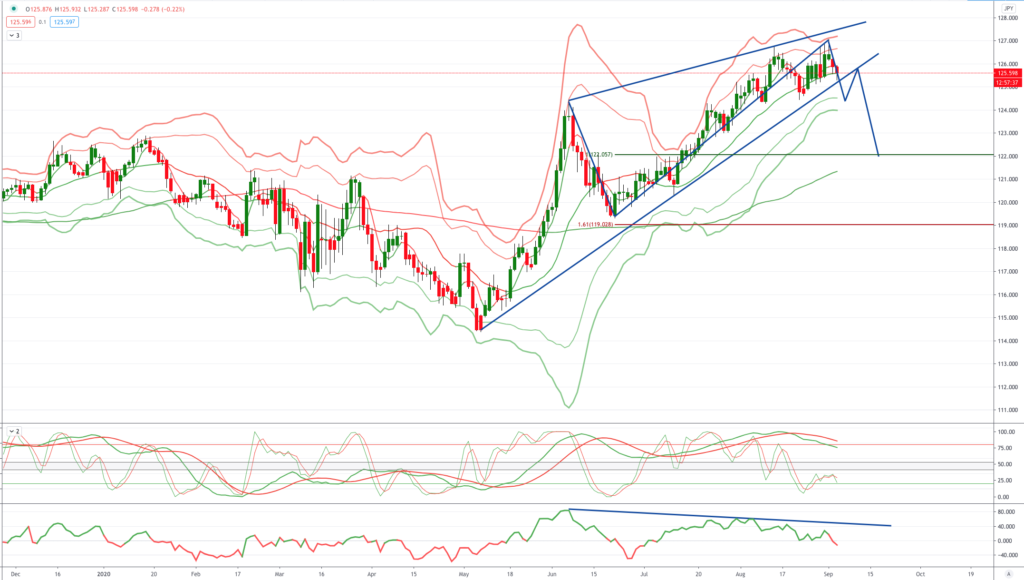
Task: Click the 0.1 spread value
Action: [42, 22]
